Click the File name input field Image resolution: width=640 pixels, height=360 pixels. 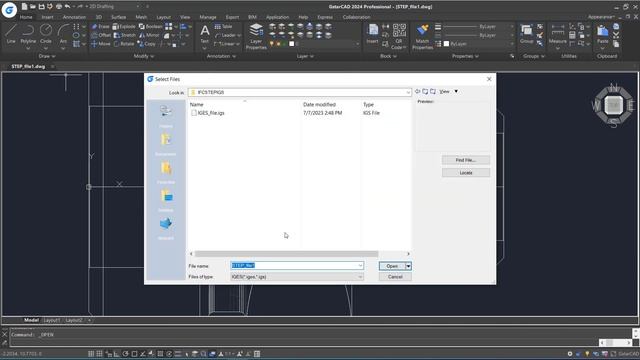297,266
